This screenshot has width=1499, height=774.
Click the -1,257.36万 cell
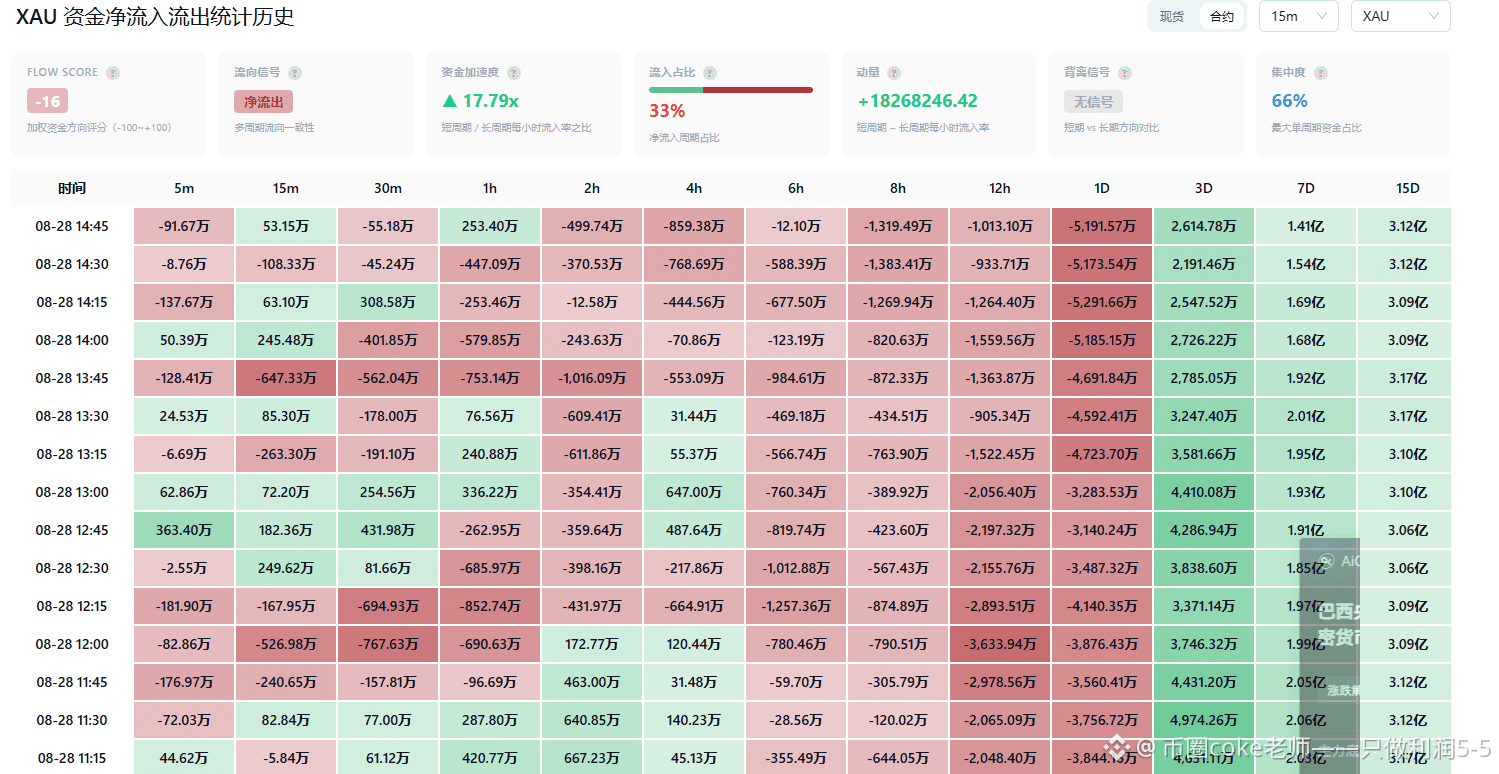pyautogui.click(x=796, y=606)
